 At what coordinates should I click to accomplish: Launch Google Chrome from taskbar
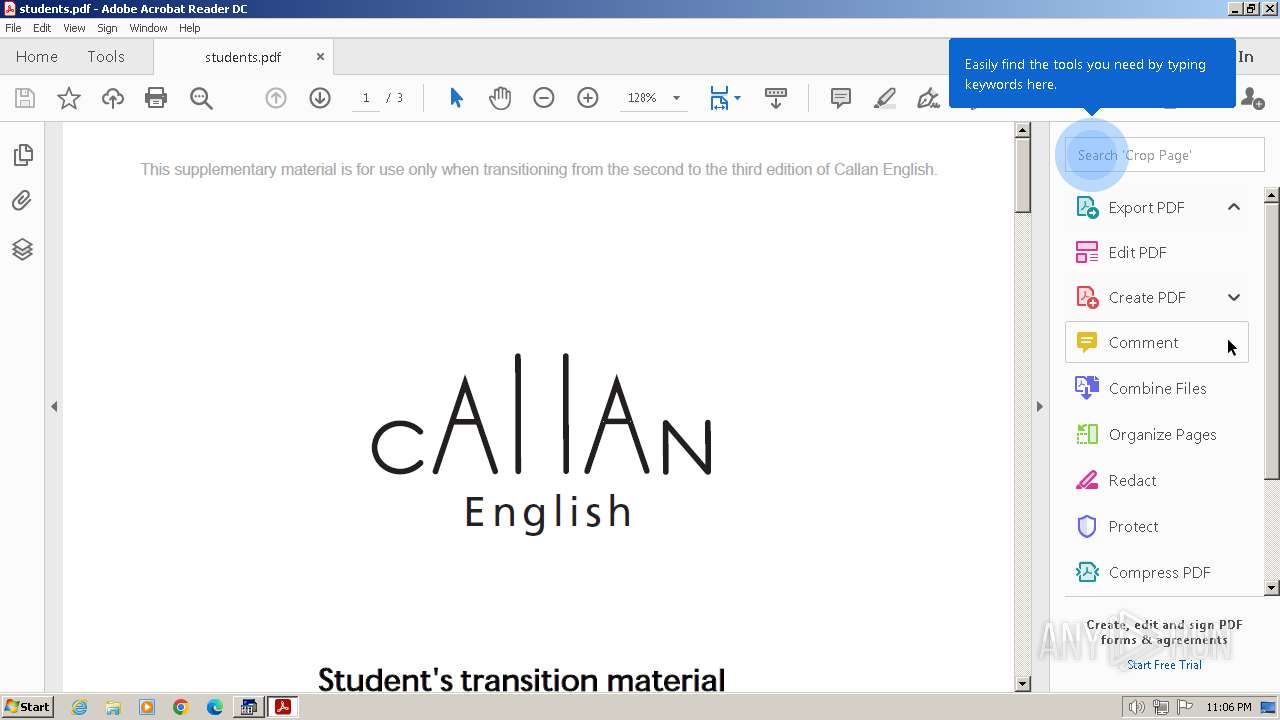181,707
